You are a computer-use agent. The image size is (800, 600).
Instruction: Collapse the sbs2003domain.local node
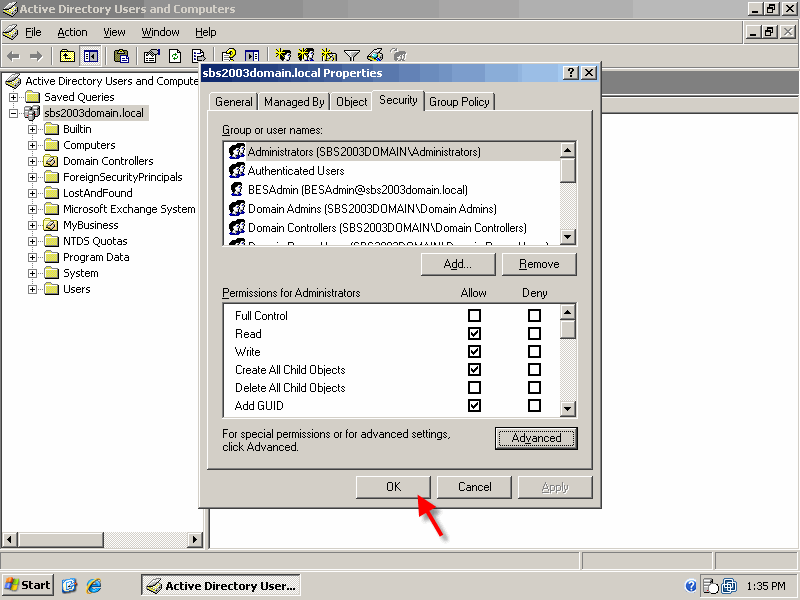pyautogui.click(x=13, y=113)
